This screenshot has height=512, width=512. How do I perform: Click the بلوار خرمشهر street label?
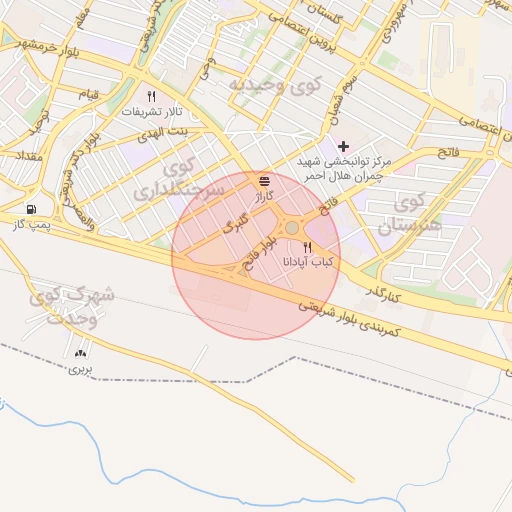pos(48,48)
